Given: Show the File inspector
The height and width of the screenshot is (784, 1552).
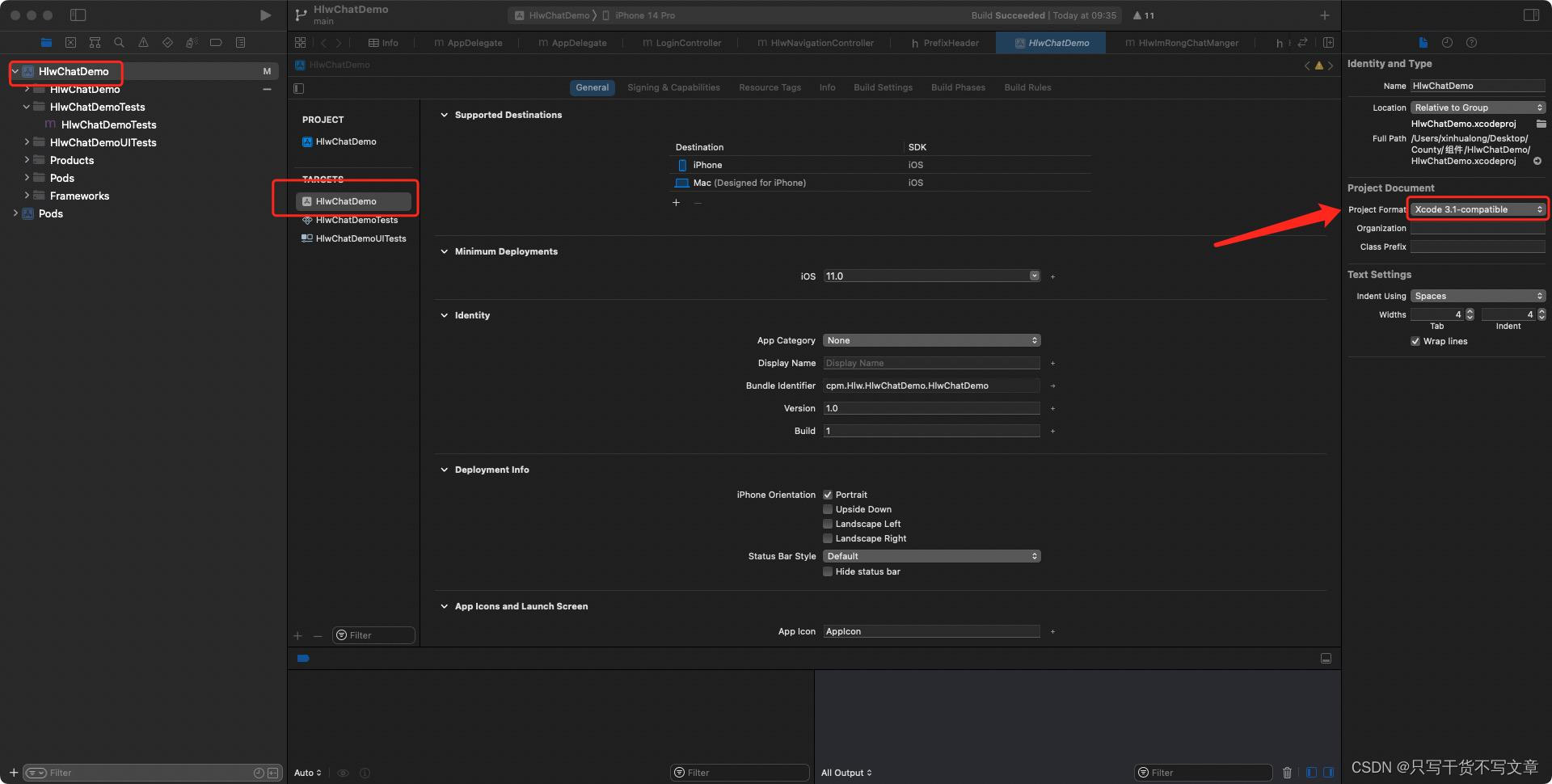Looking at the screenshot, I should click(1423, 43).
